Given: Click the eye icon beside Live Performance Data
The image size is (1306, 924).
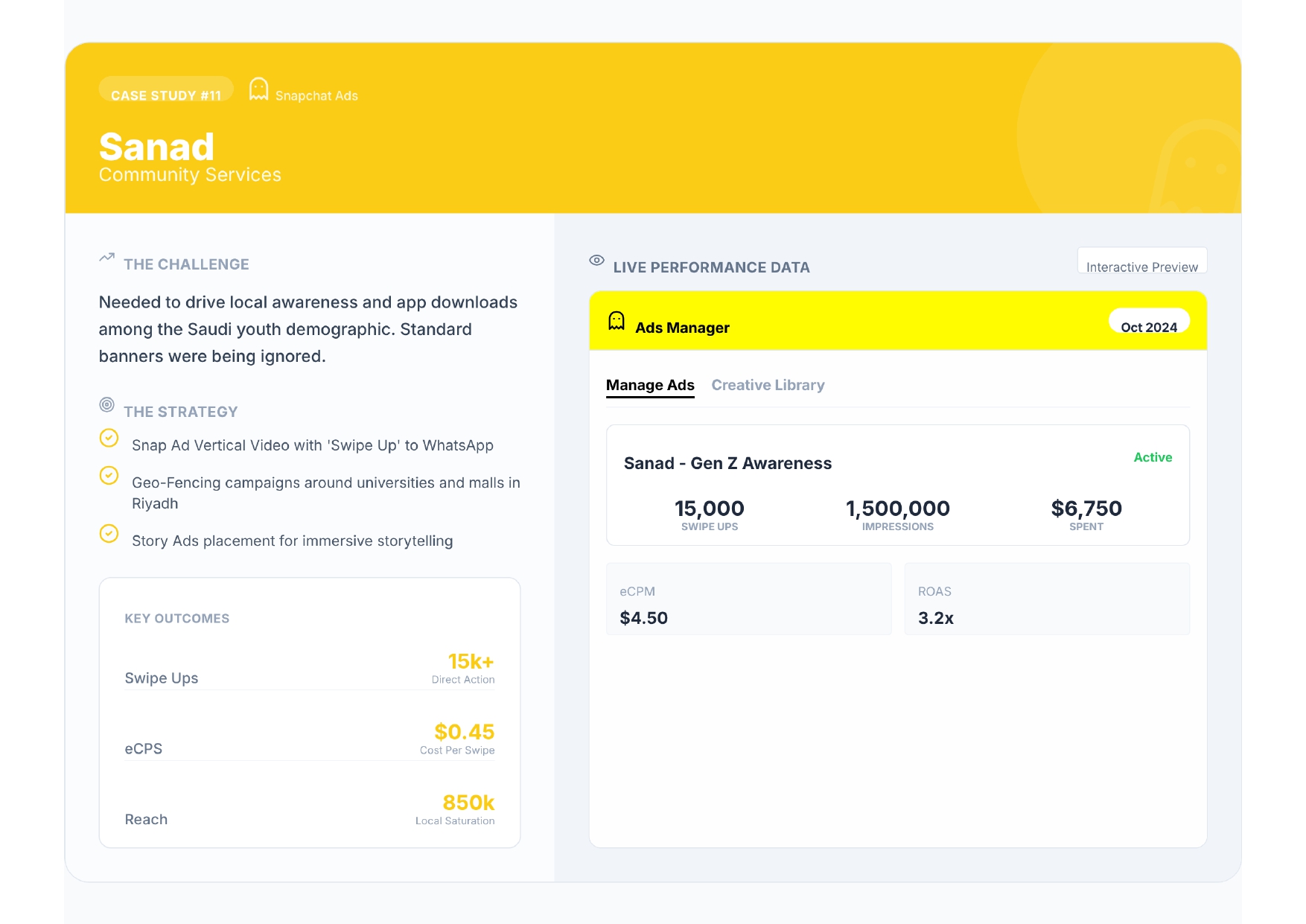Looking at the screenshot, I should click(596, 260).
